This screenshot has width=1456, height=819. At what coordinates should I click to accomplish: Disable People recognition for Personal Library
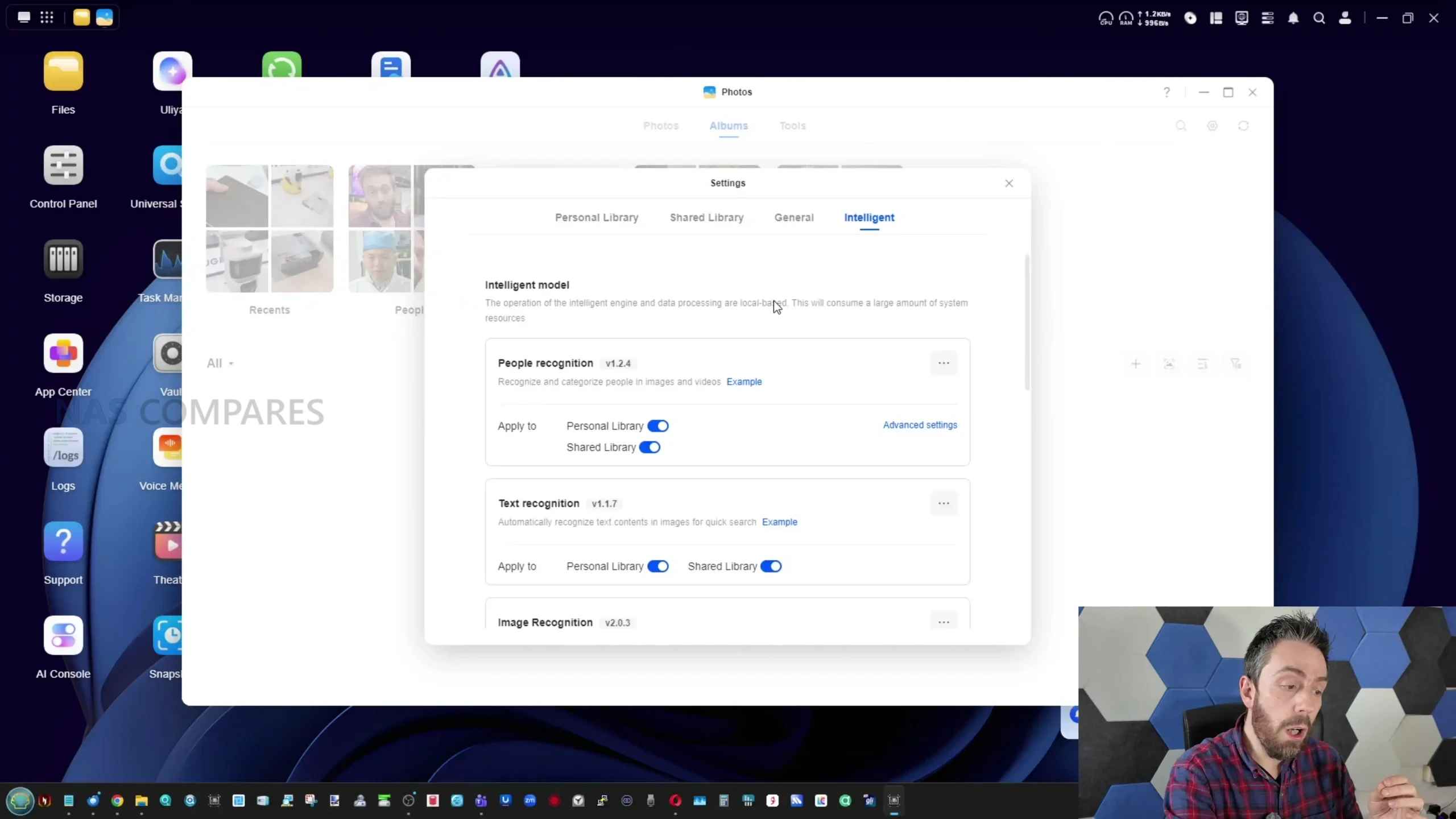(657, 426)
